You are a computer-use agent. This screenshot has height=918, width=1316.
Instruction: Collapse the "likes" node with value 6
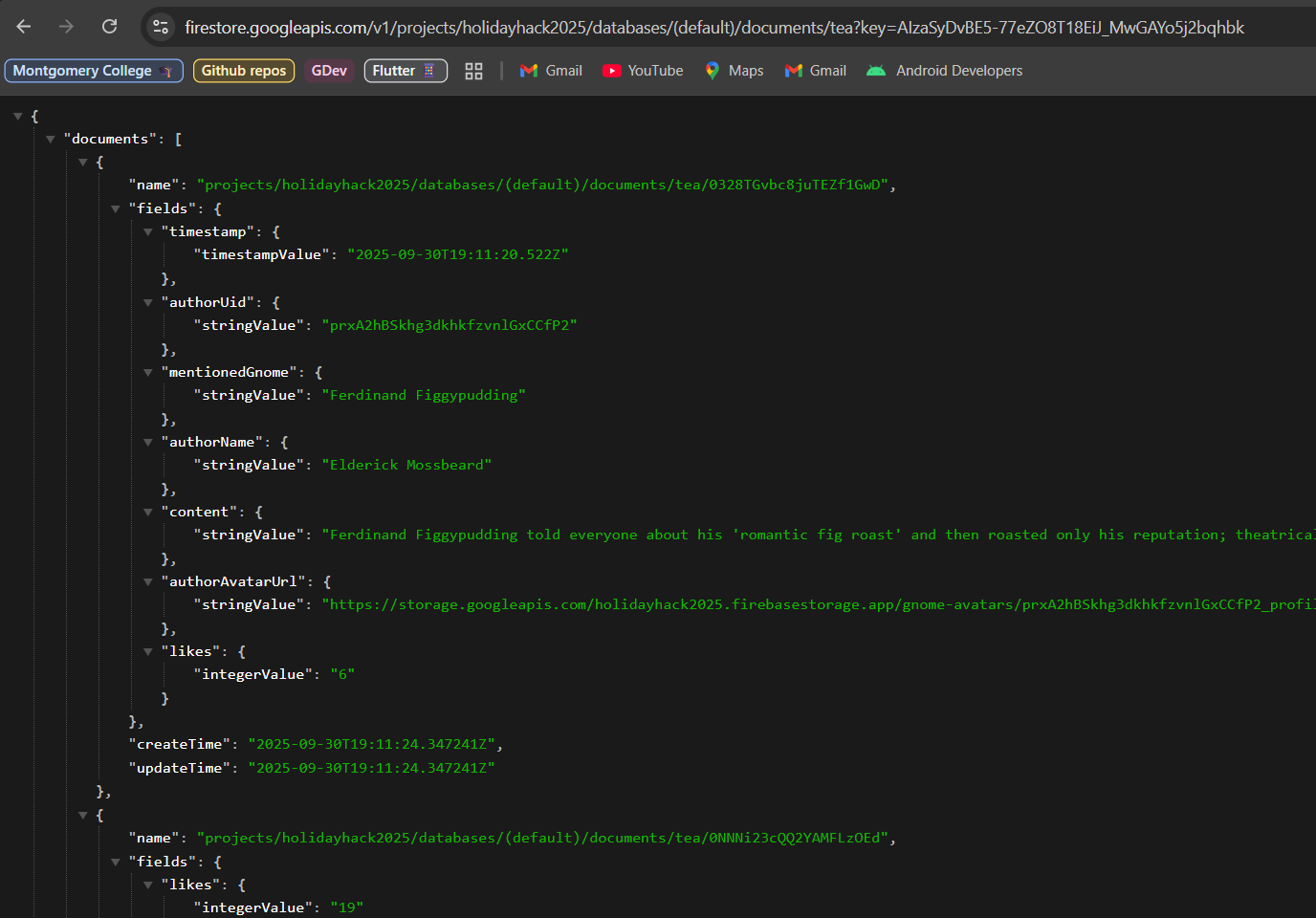click(148, 651)
